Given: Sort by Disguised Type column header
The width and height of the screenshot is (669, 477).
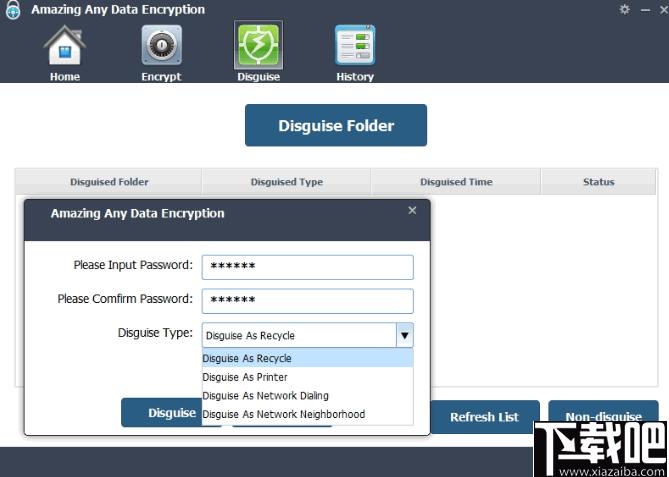Looking at the screenshot, I should click(286, 182).
